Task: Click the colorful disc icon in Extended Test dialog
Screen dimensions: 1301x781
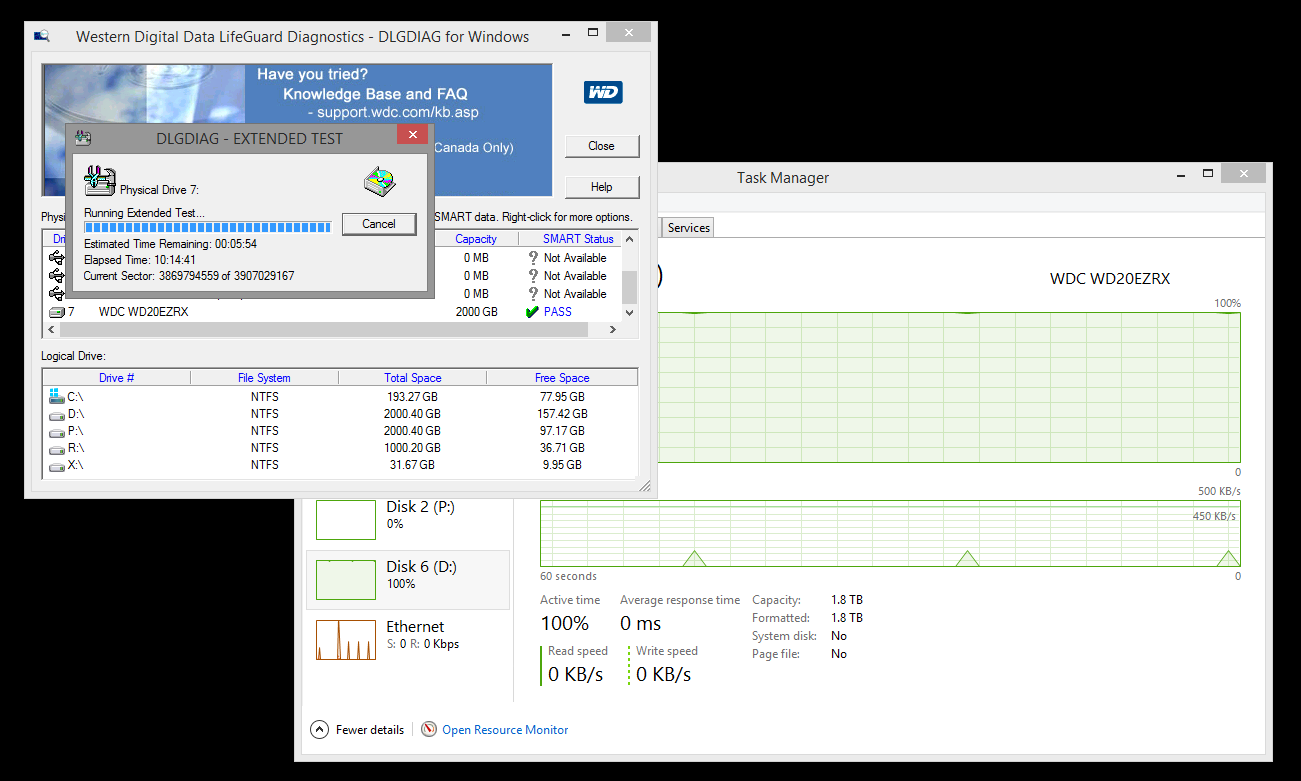Action: coord(379,181)
